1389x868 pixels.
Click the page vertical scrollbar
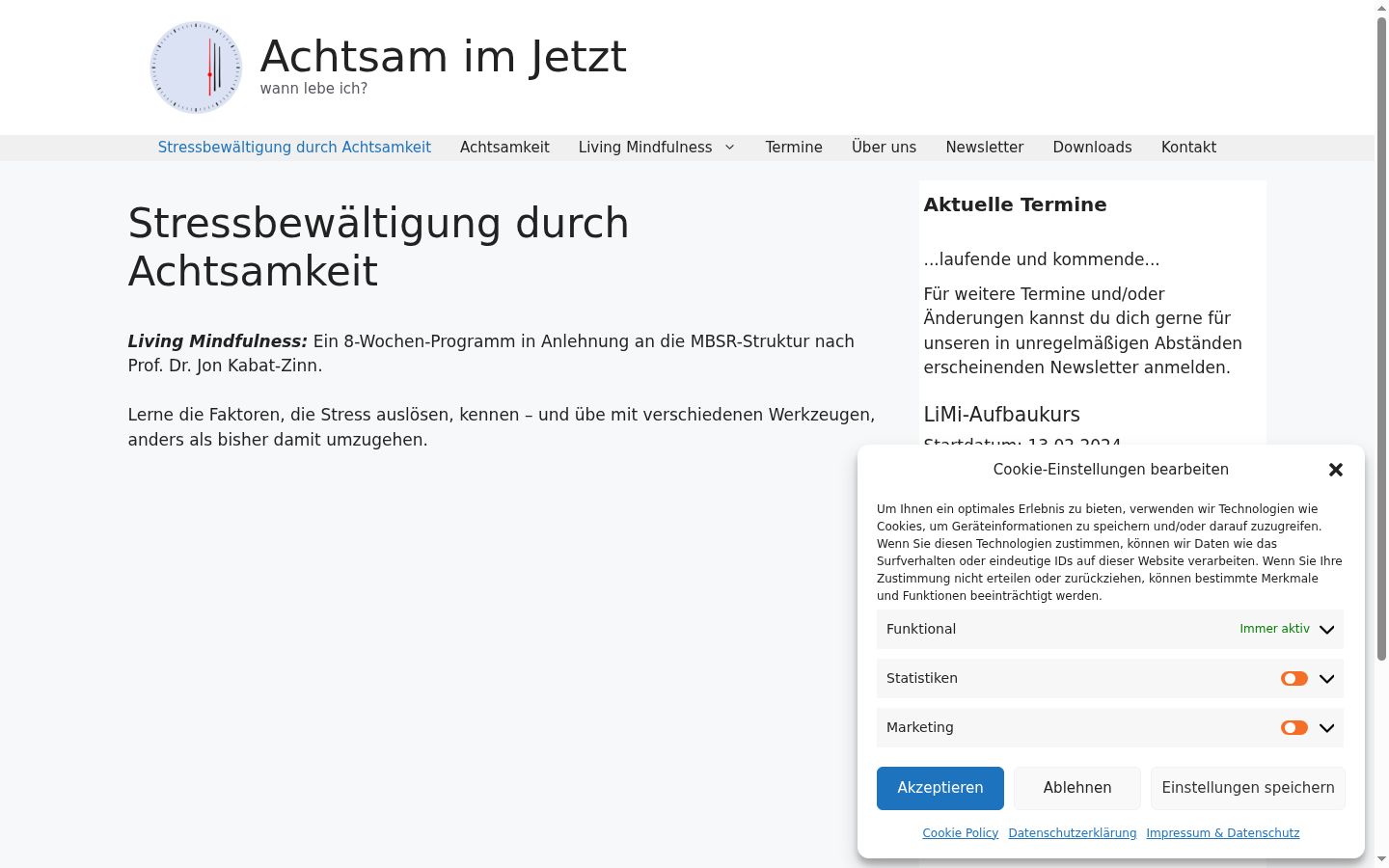click(1381, 338)
